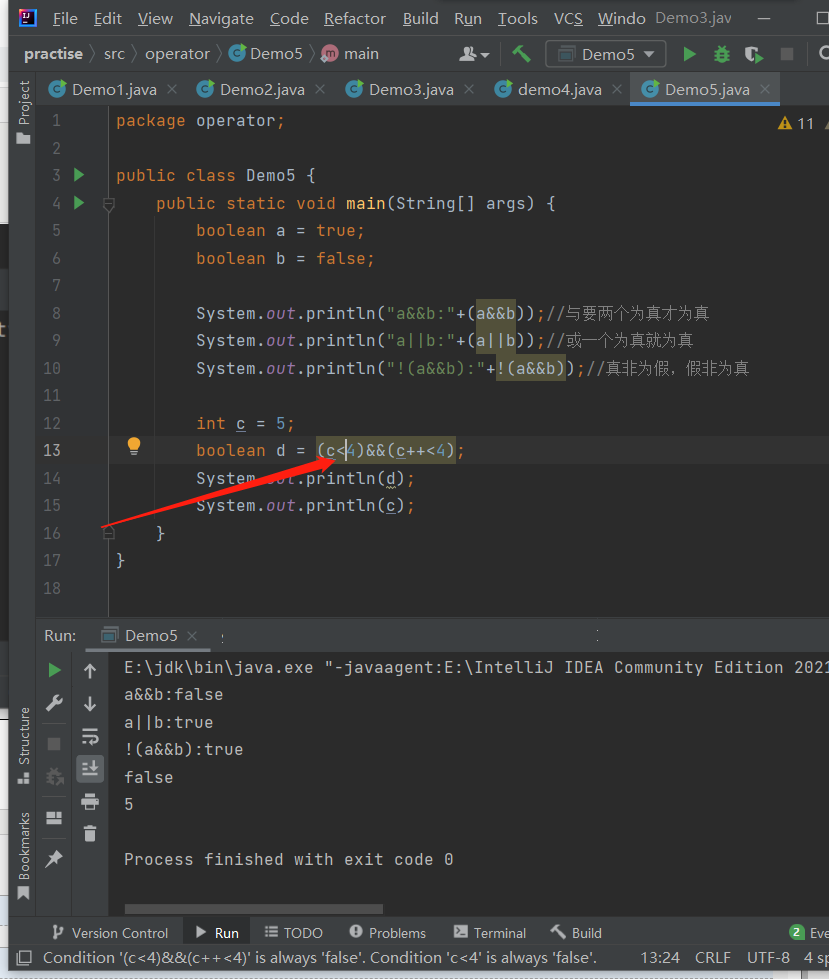Click the stop icon in Run panel

pyautogui.click(x=54, y=744)
